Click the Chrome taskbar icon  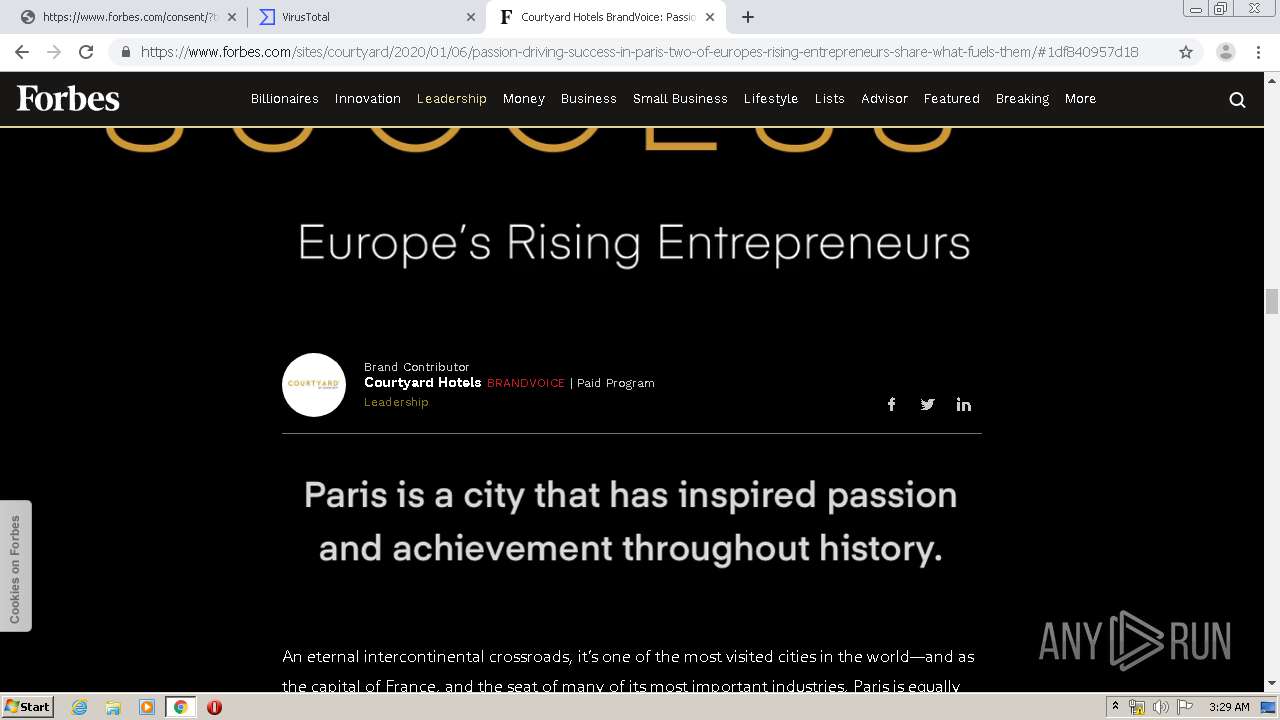click(x=180, y=707)
